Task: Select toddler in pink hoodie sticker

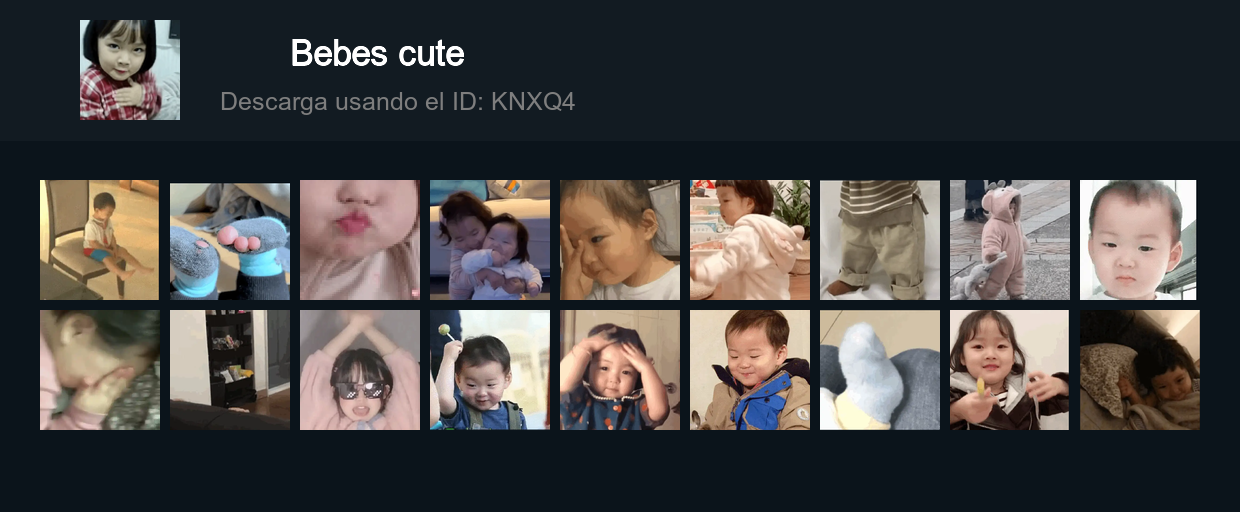Action: click(x=750, y=240)
